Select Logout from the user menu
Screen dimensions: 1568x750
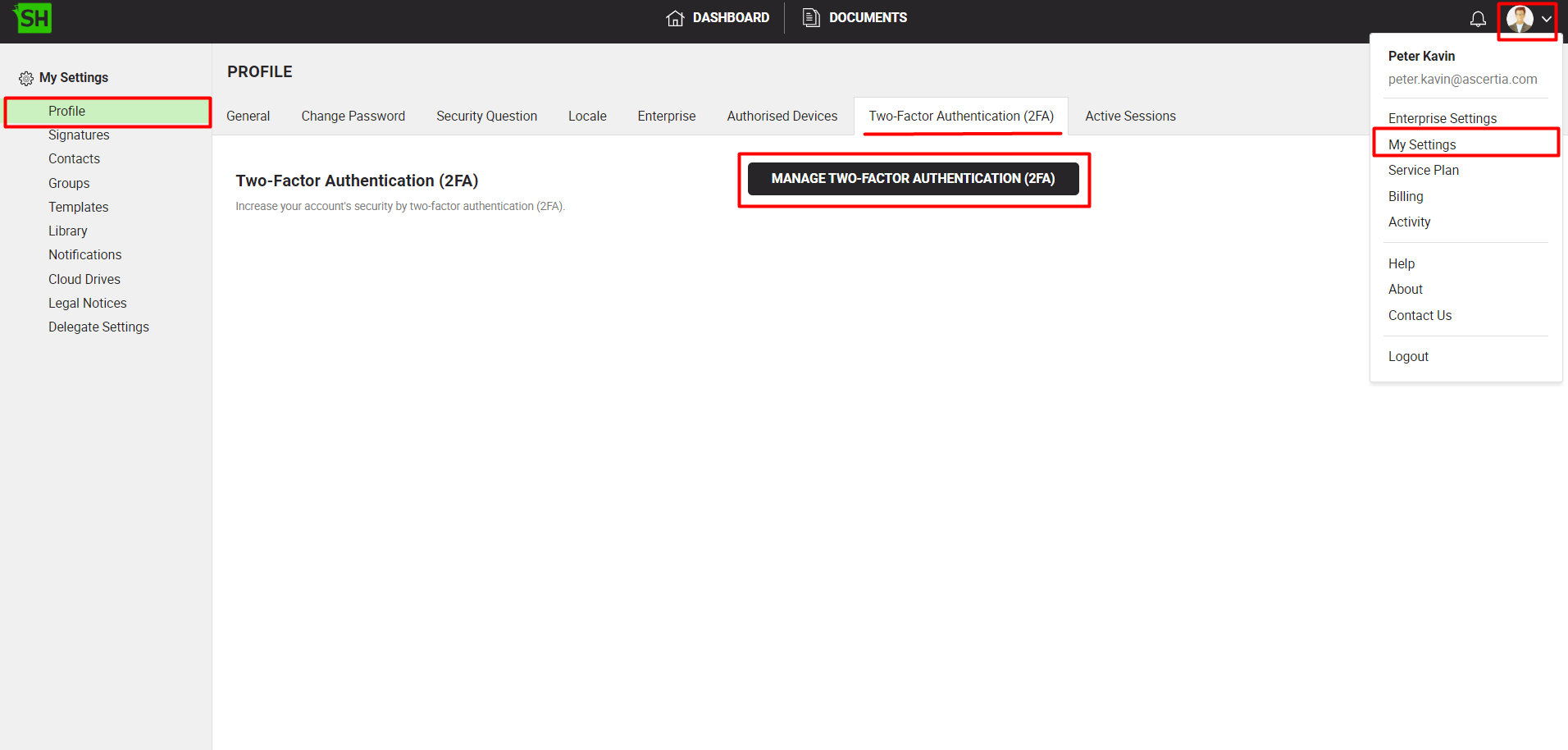coord(1408,357)
